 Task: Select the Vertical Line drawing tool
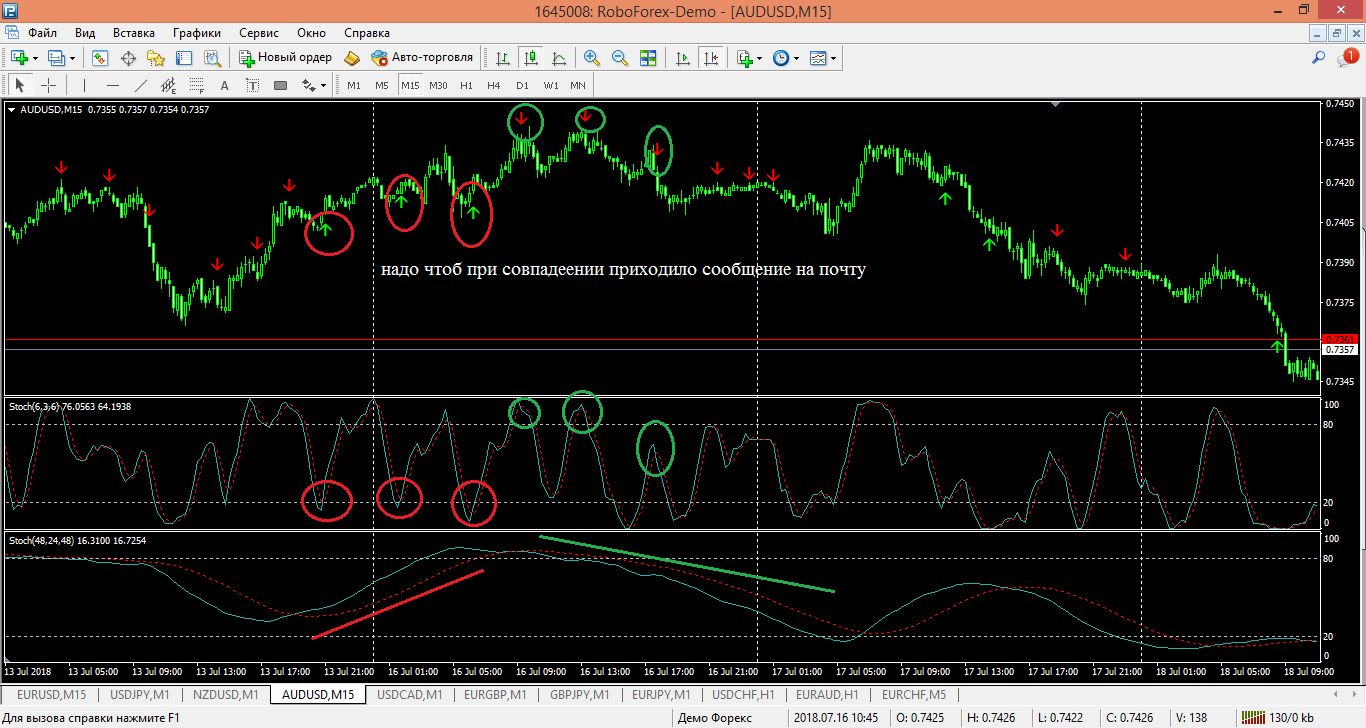tap(85, 85)
